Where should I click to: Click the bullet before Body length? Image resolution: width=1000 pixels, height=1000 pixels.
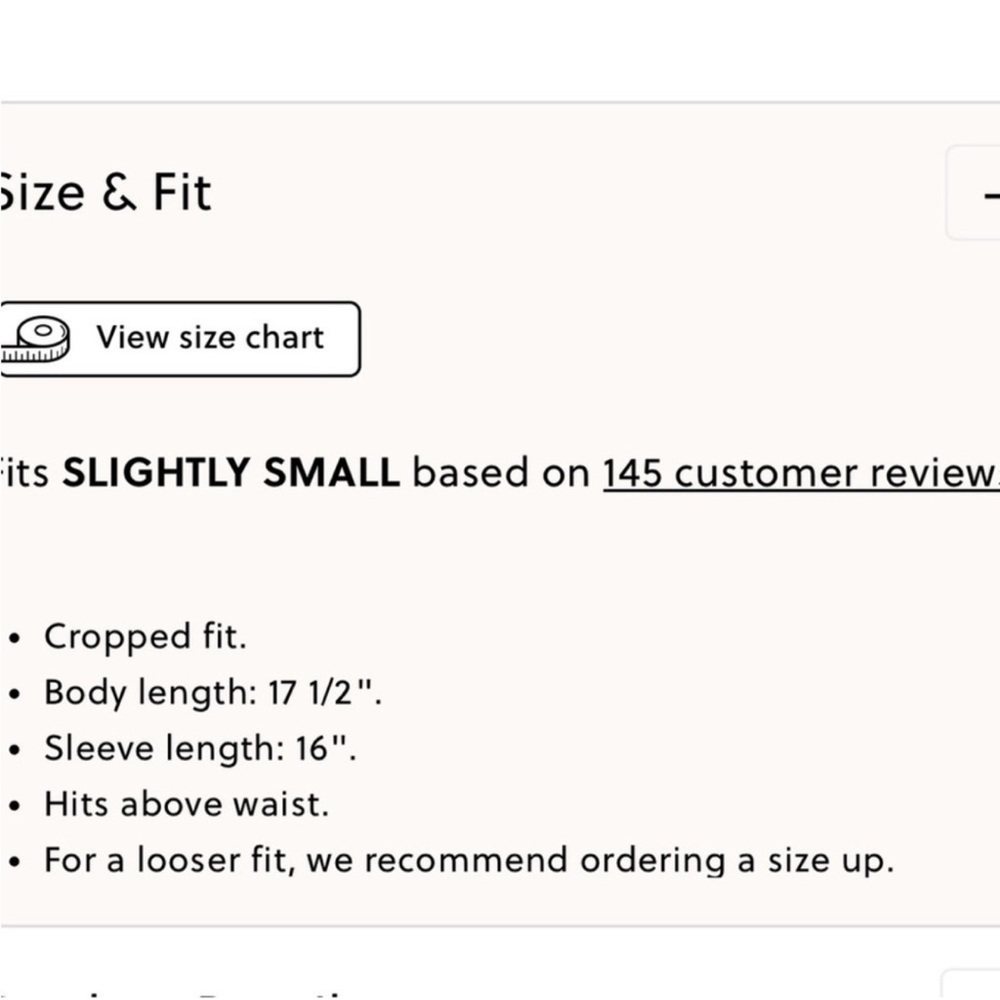click(x=15, y=694)
